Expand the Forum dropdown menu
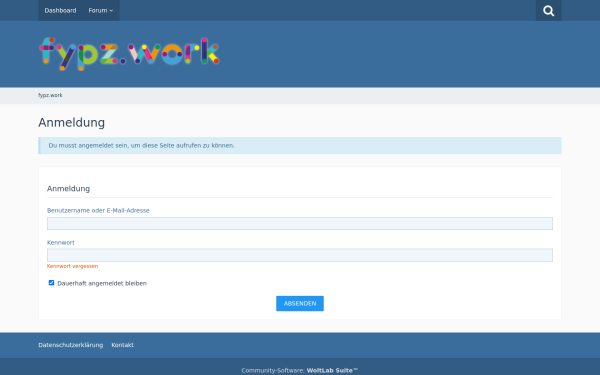This screenshot has height=375, width=600. [101, 11]
